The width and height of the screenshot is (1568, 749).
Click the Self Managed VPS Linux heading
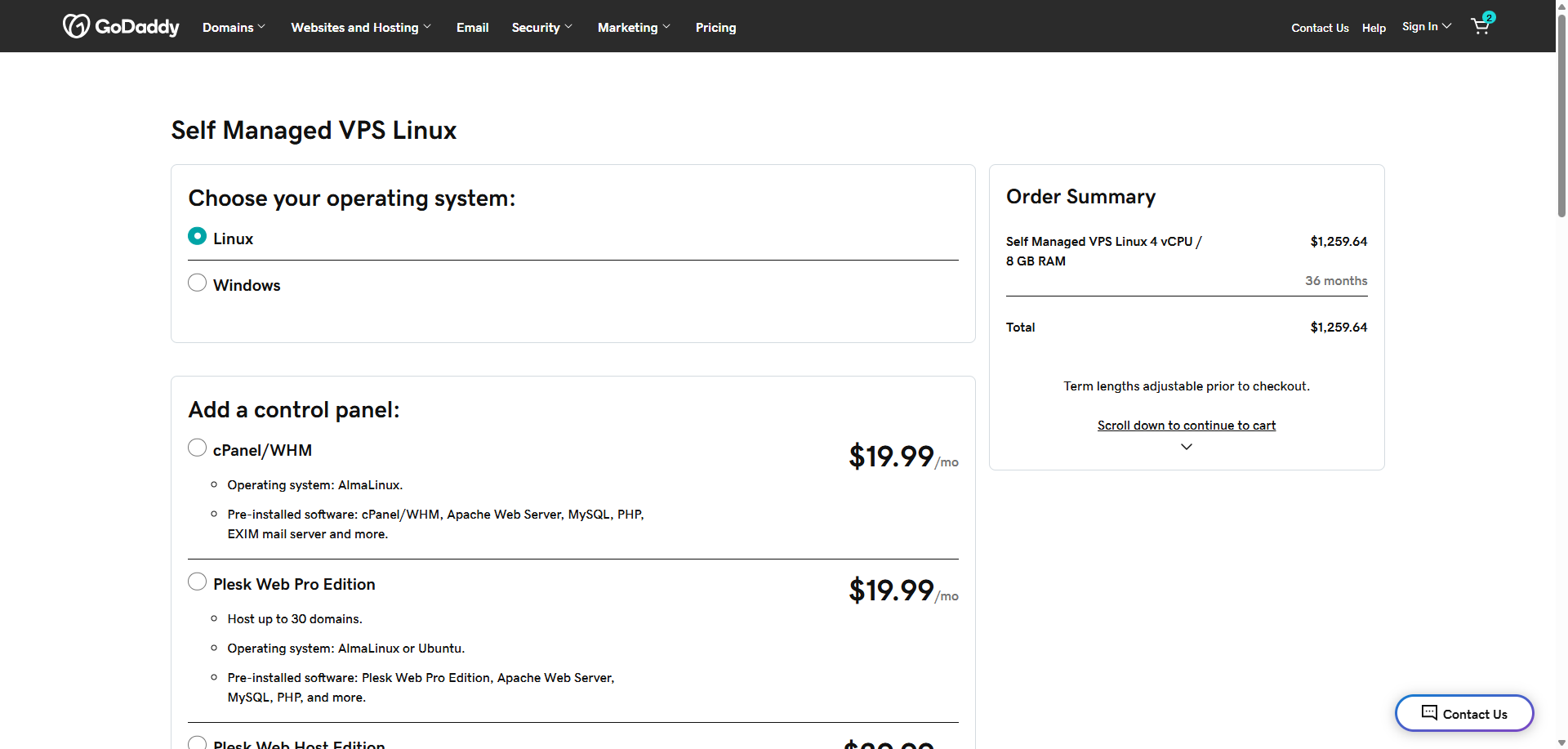[314, 130]
